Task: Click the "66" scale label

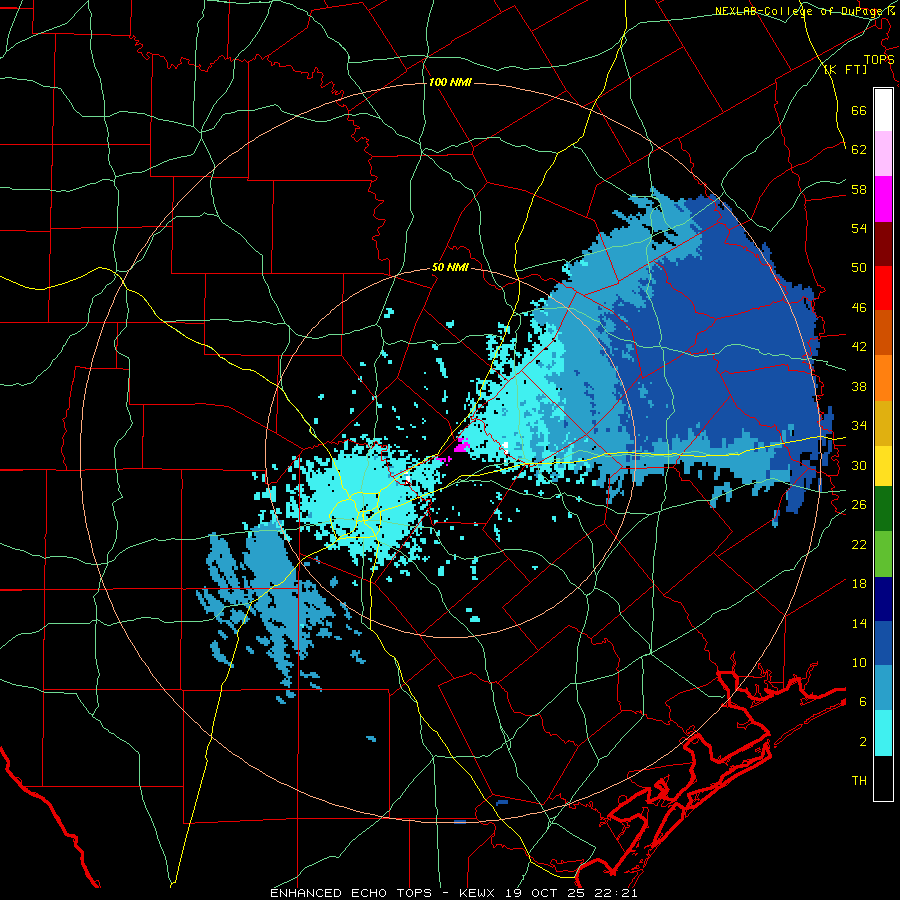Action: click(859, 110)
